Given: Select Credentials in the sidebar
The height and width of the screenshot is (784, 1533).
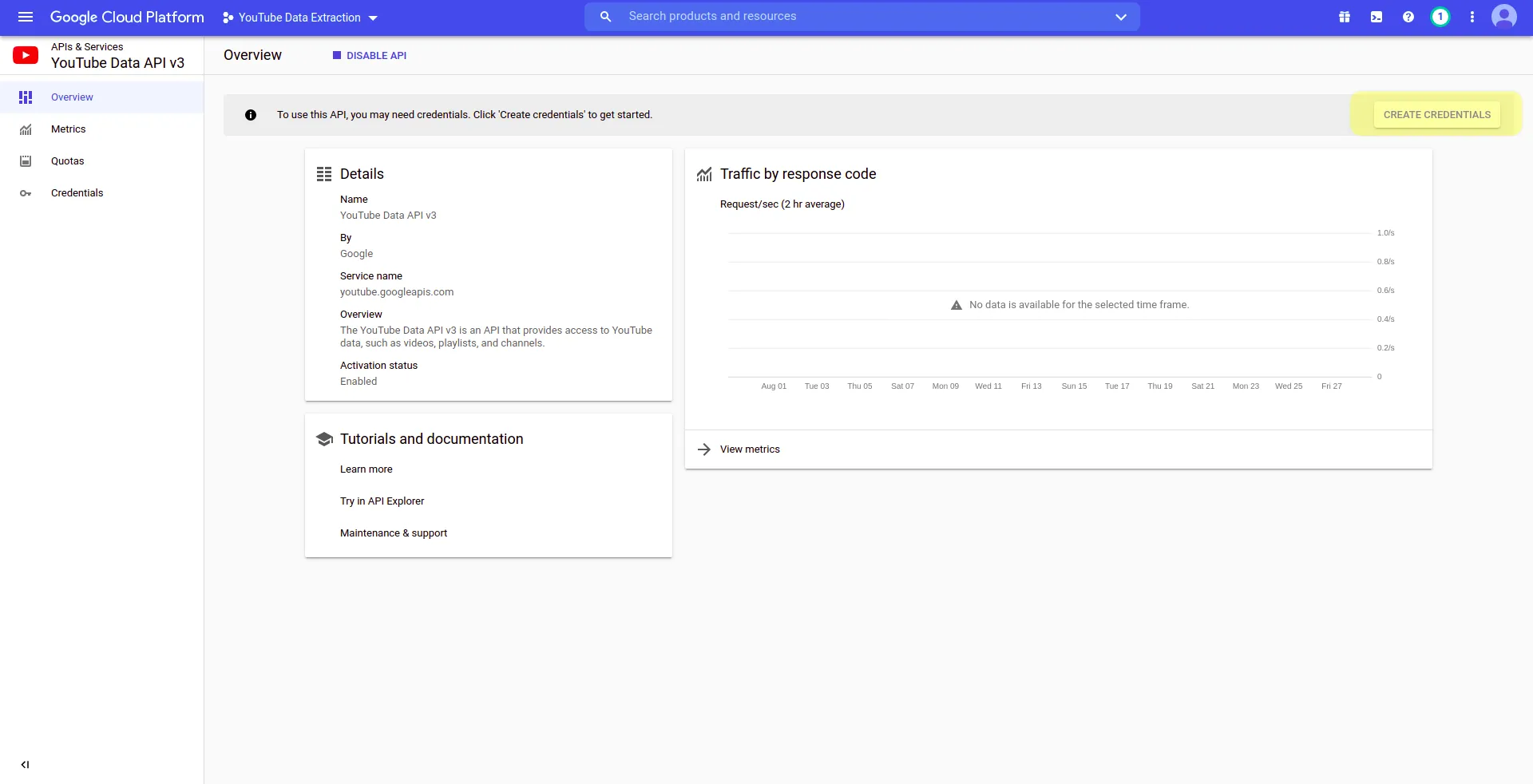Looking at the screenshot, I should point(102,193).
